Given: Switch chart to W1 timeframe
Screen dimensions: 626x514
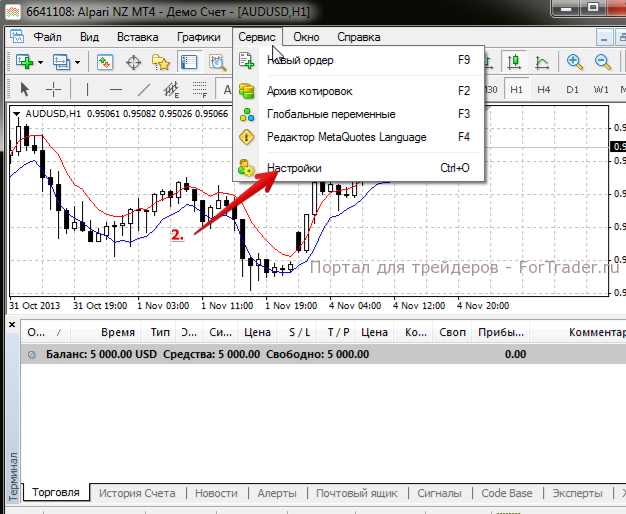Looking at the screenshot, I should pyautogui.click(x=601, y=89).
